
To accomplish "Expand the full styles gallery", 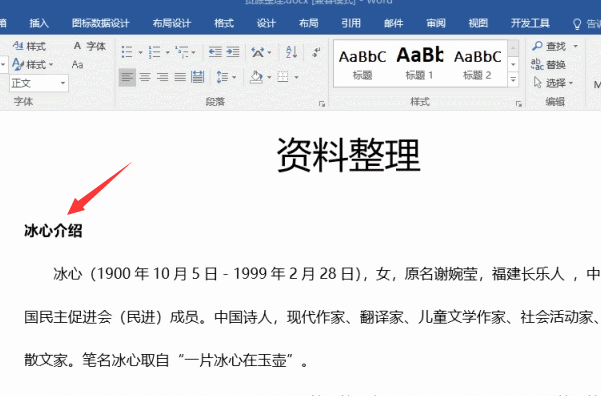I will click(x=513, y=80).
